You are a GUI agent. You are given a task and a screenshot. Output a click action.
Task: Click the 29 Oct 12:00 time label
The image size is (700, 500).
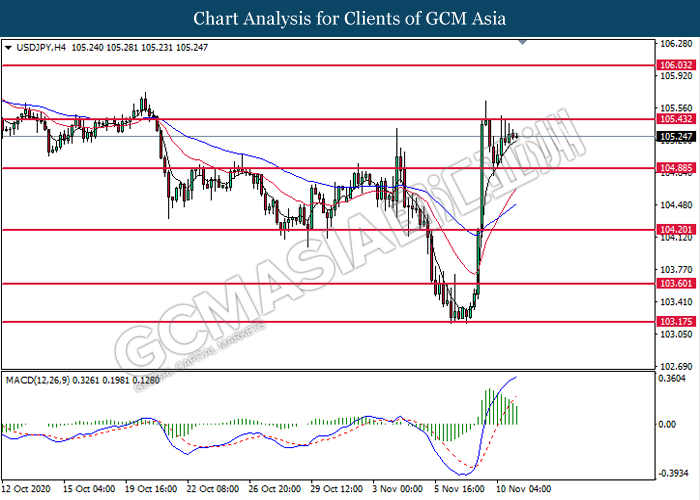click(x=337, y=488)
